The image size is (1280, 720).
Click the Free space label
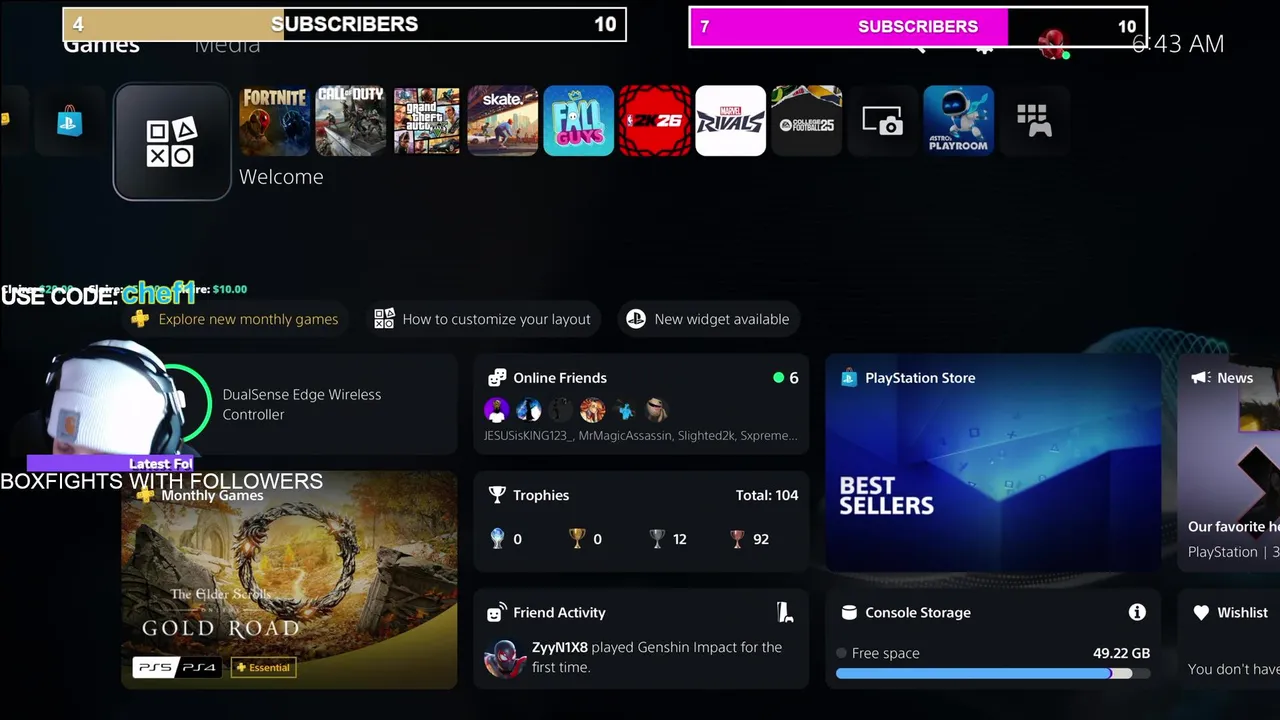coord(885,653)
